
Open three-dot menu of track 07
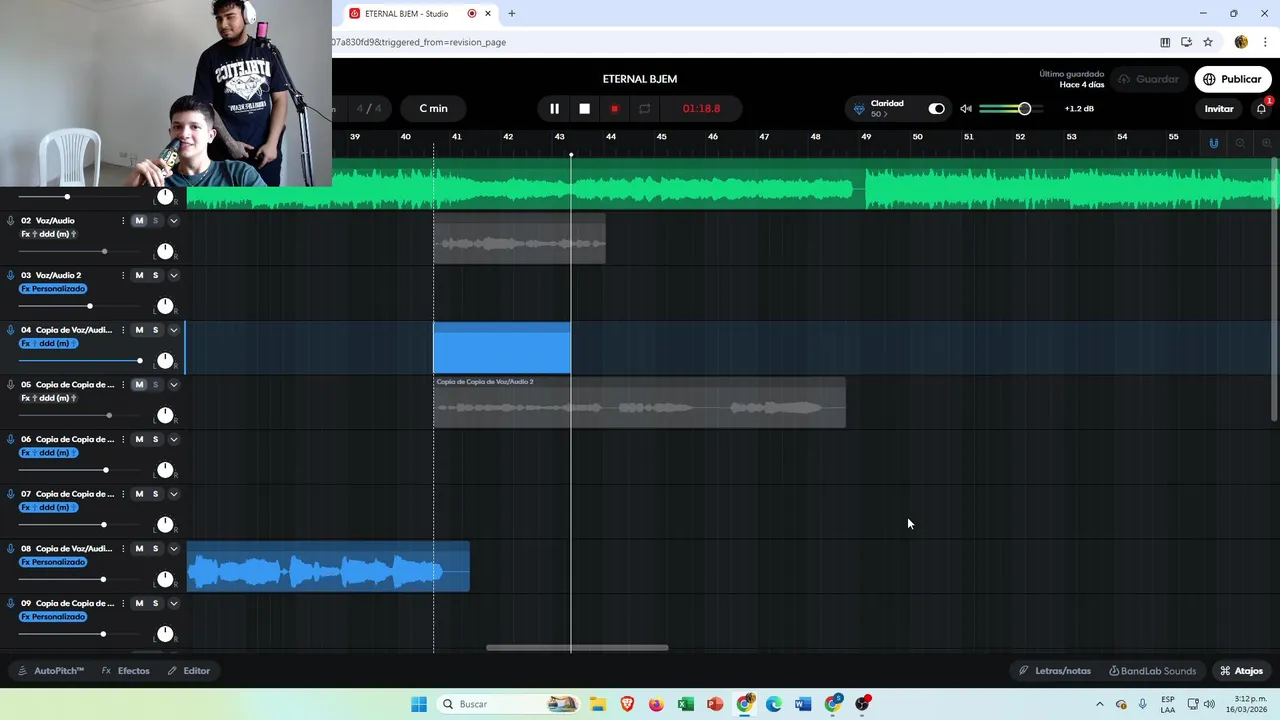click(123, 494)
